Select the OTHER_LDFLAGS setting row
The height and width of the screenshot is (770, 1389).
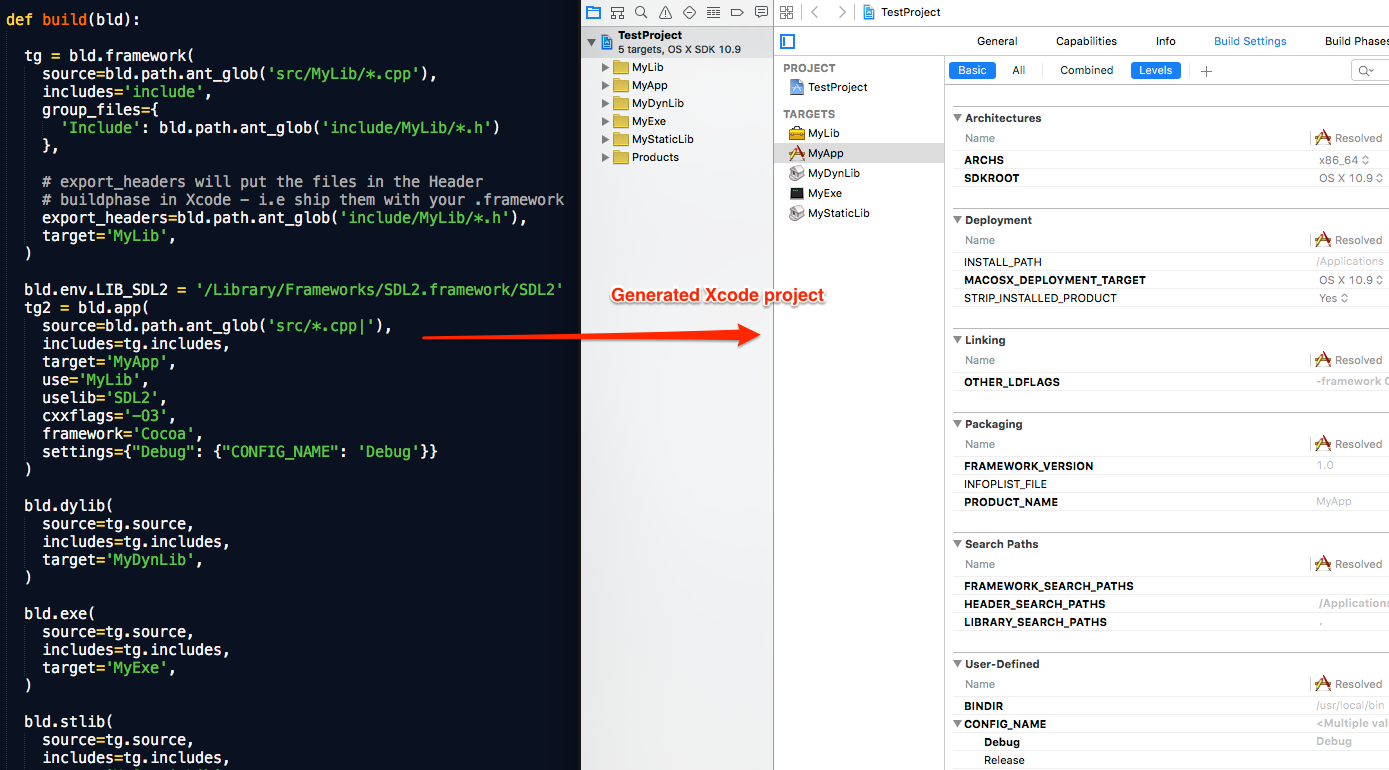pyautogui.click(x=1170, y=382)
